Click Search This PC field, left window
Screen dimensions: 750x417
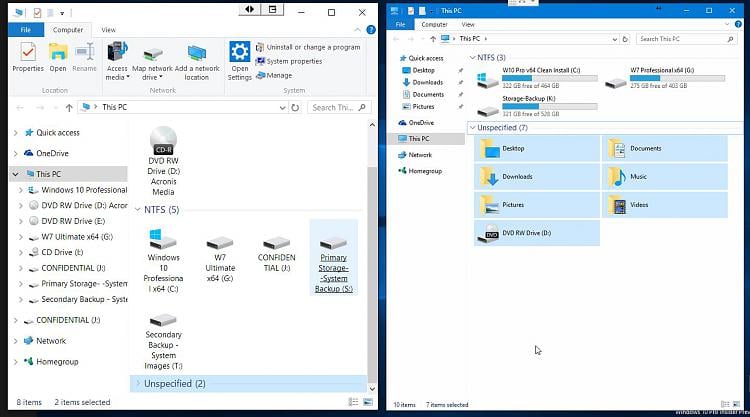click(339, 108)
